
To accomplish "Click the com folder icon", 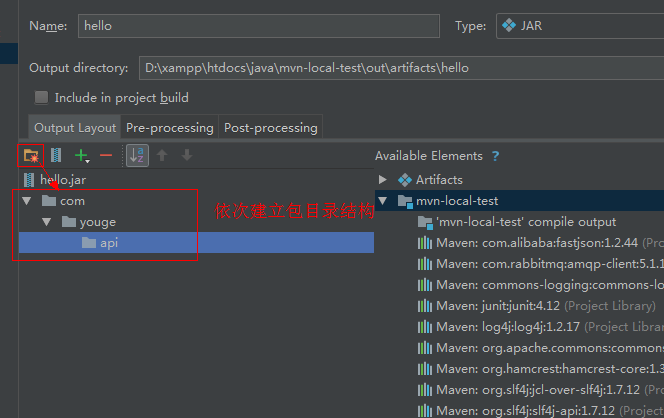I will (49, 200).
